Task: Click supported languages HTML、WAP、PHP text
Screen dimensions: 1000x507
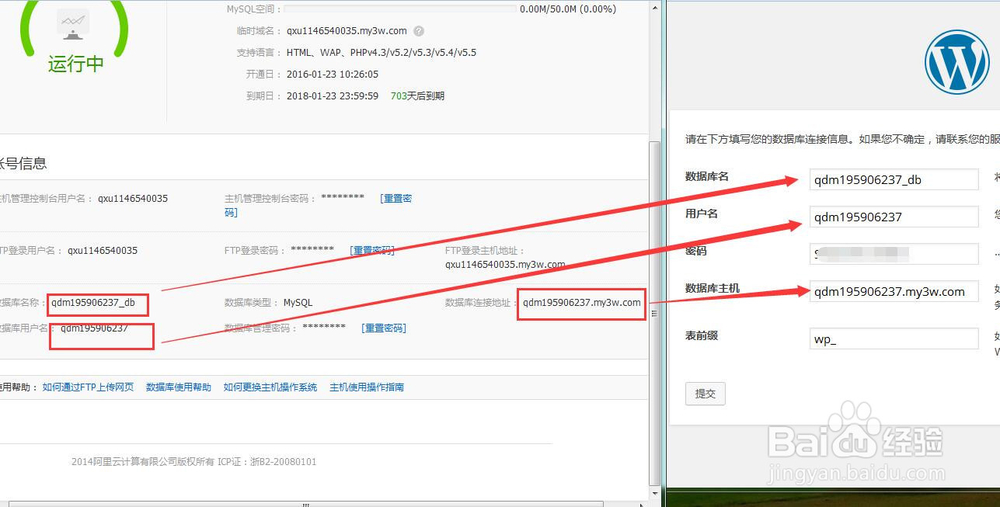Action: (381, 52)
